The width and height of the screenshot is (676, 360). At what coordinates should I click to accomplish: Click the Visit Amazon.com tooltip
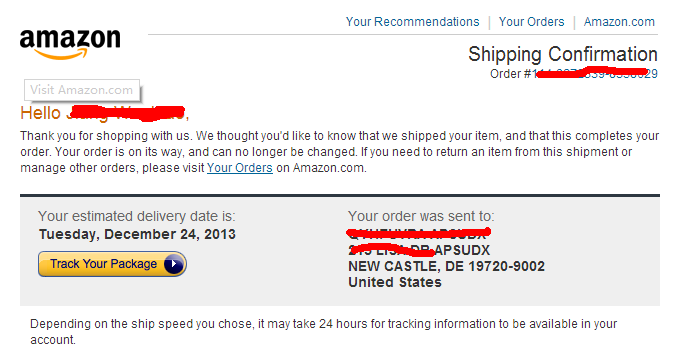tap(82, 90)
